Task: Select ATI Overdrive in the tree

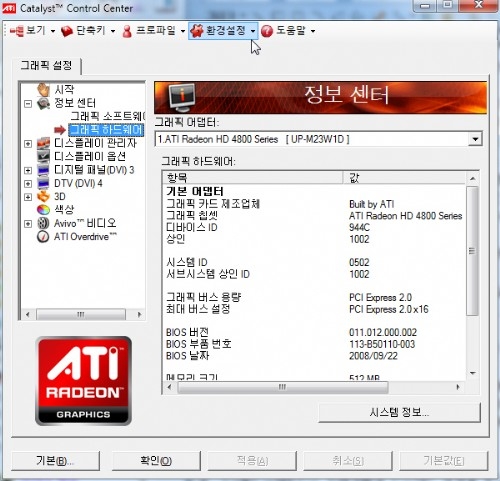Action: click(85, 236)
